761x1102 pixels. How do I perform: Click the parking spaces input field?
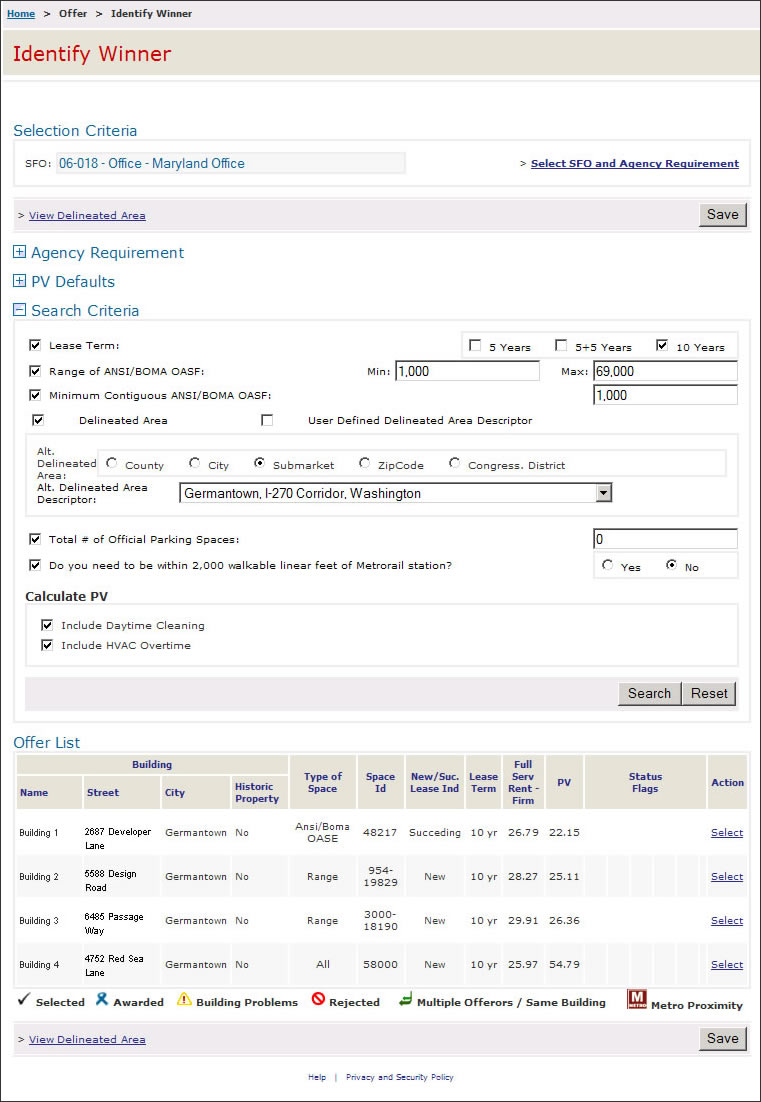coord(665,539)
